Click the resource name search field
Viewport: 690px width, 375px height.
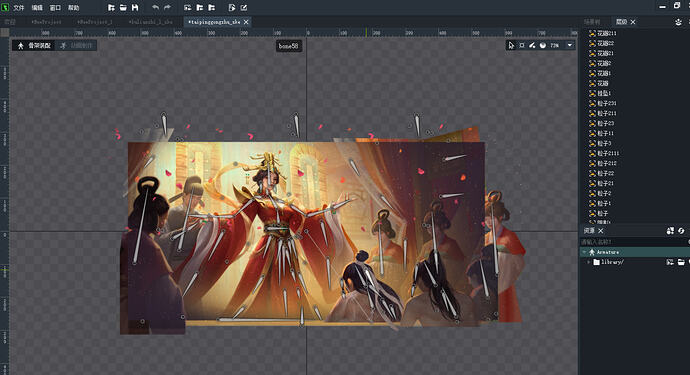tap(634, 242)
